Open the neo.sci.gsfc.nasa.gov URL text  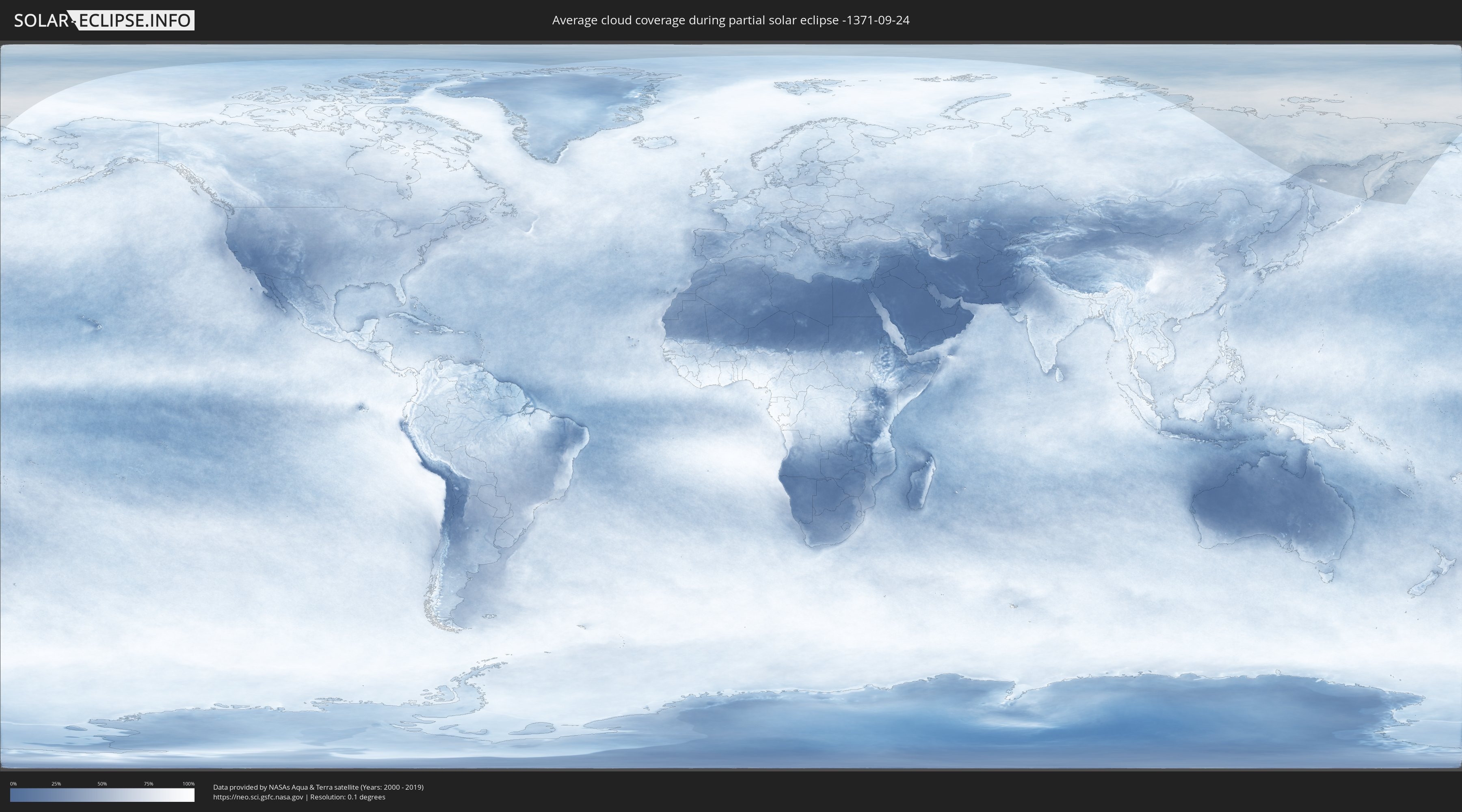(x=258, y=797)
